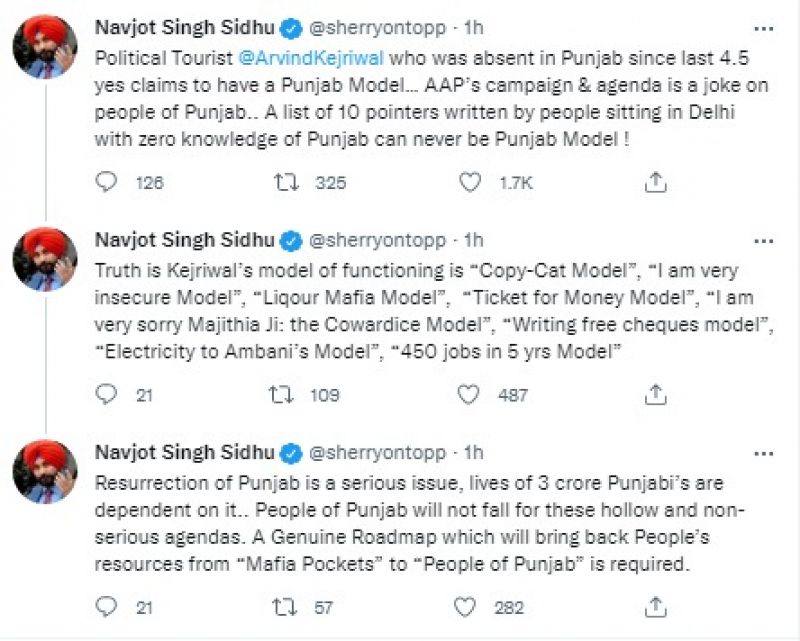Share the Resurrection of Punjab tweet
The image size is (800, 641).
pyautogui.click(x=655, y=607)
